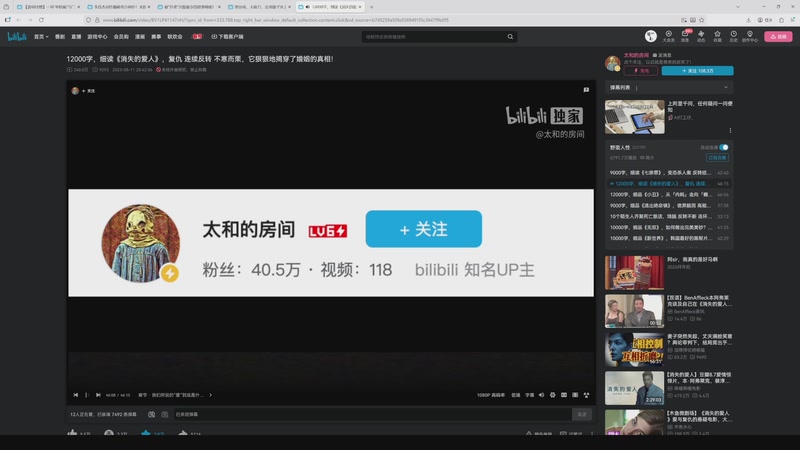Viewport: 800px width, 450px height.
Task: Open the 消失的爱人 2:29:03 movie thumbnail
Action: click(635, 388)
